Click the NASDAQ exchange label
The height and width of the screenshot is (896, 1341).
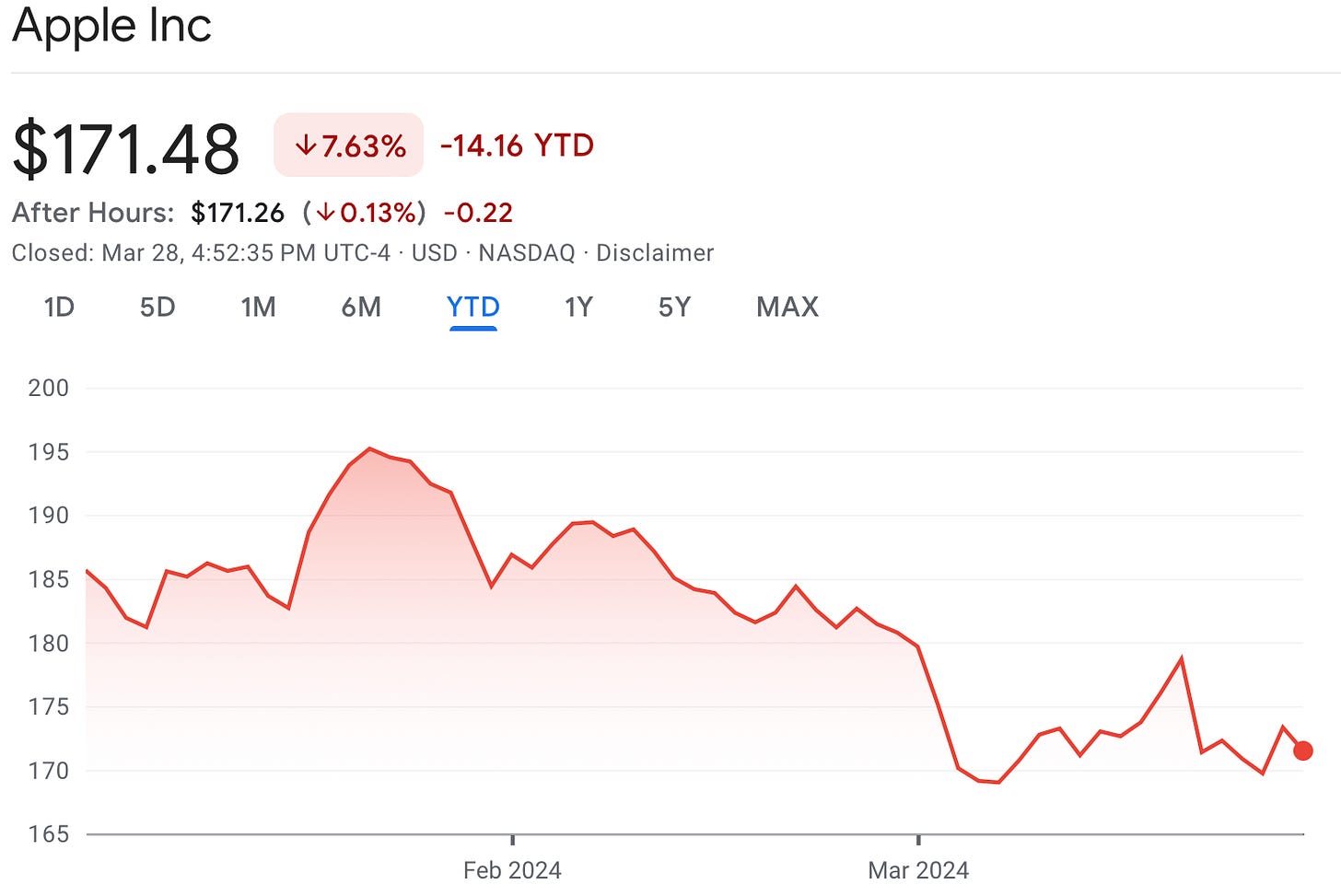pyautogui.click(x=526, y=253)
